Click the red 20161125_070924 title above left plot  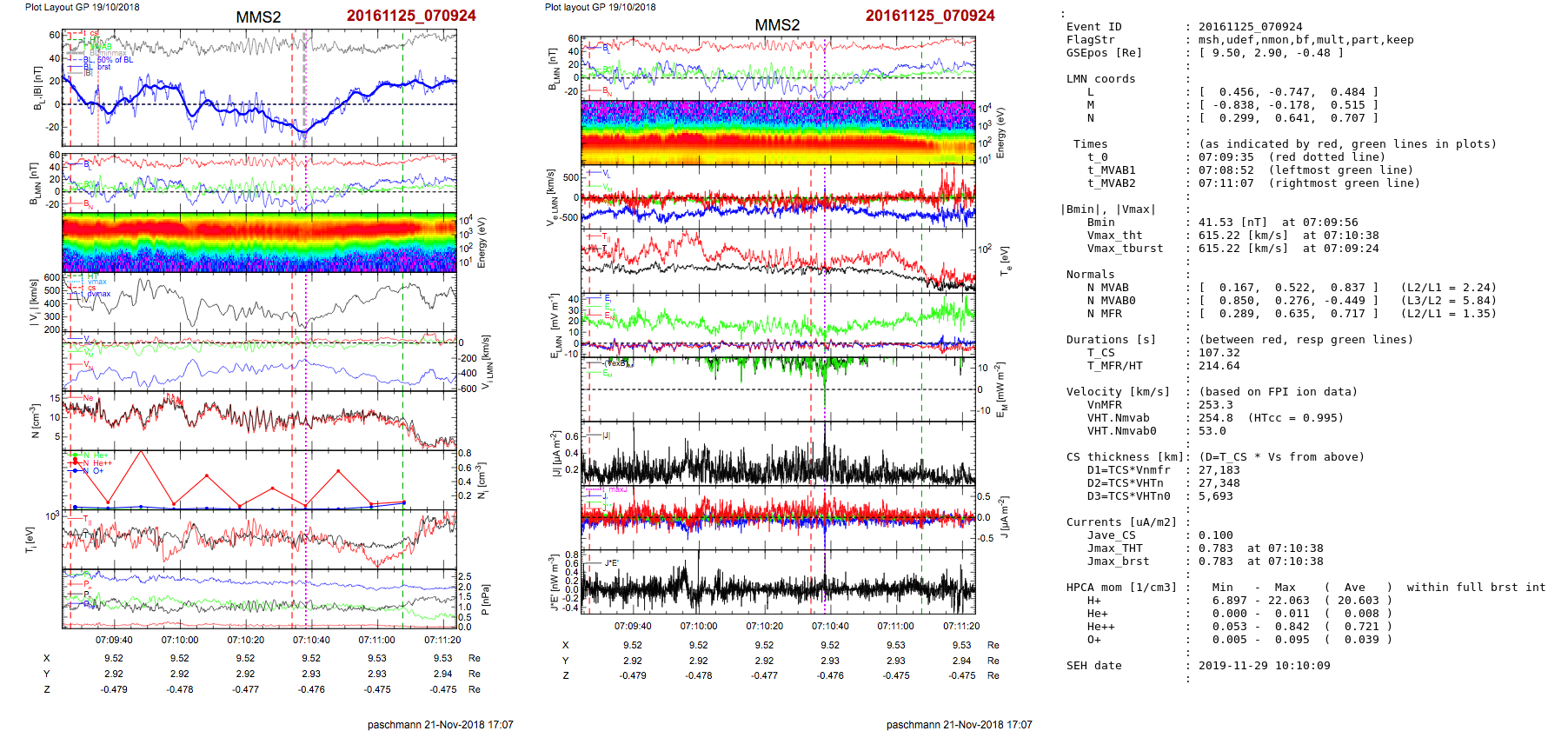pos(410,16)
